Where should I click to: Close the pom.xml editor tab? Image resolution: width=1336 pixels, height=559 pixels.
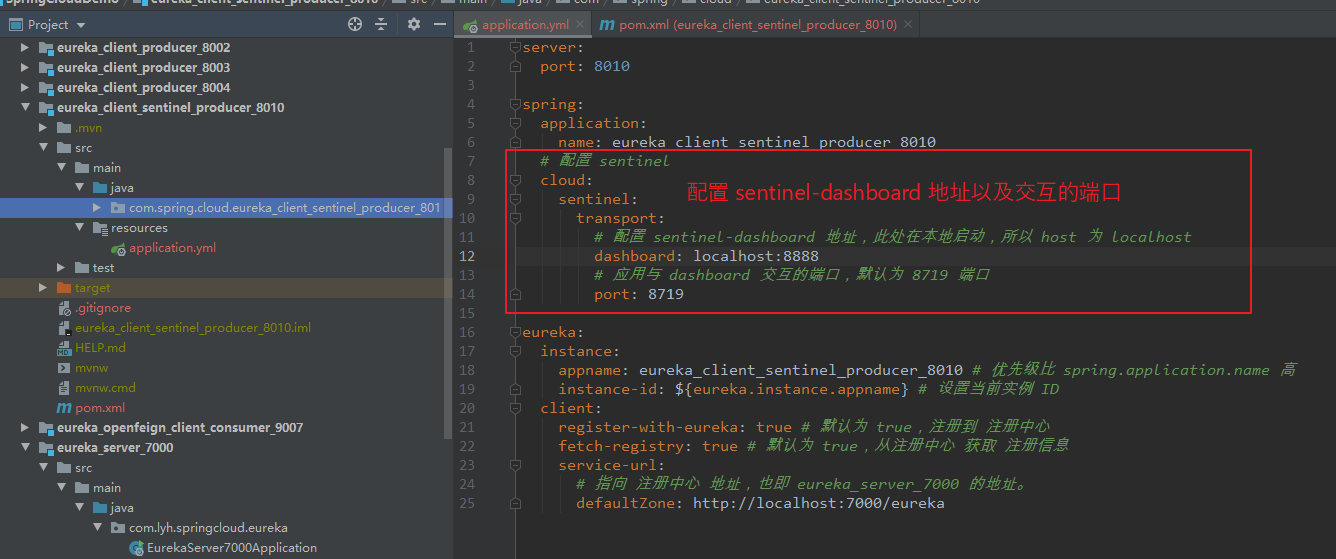906,24
